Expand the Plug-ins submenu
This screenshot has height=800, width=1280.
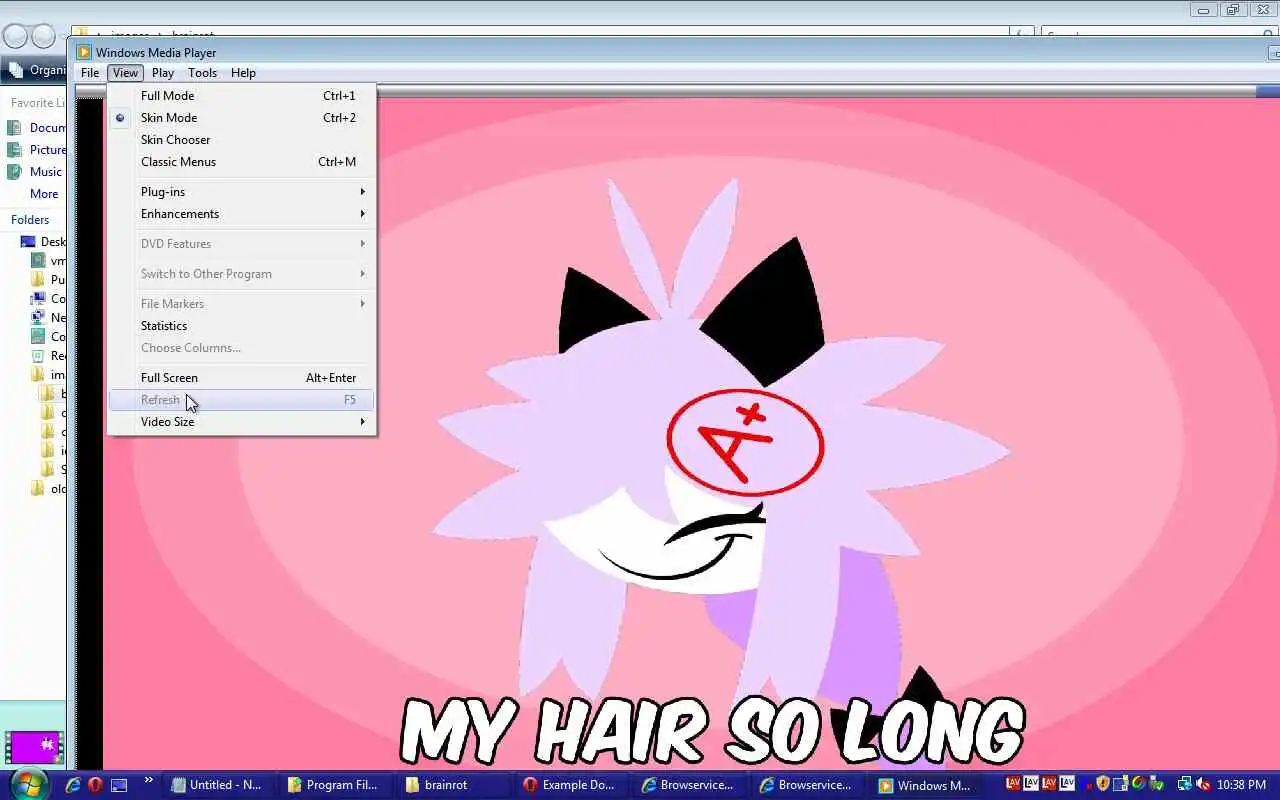coord(241,192)
